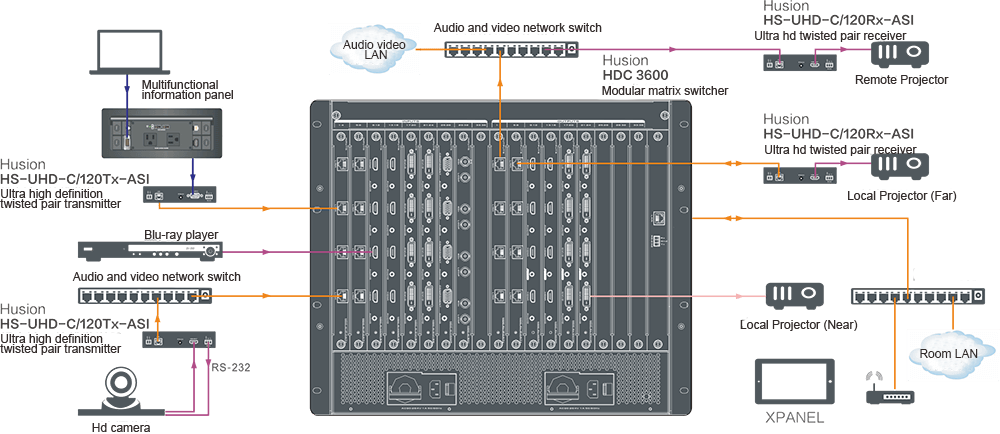Select the transmitter box wired to the Hd camera

[179, 340]
